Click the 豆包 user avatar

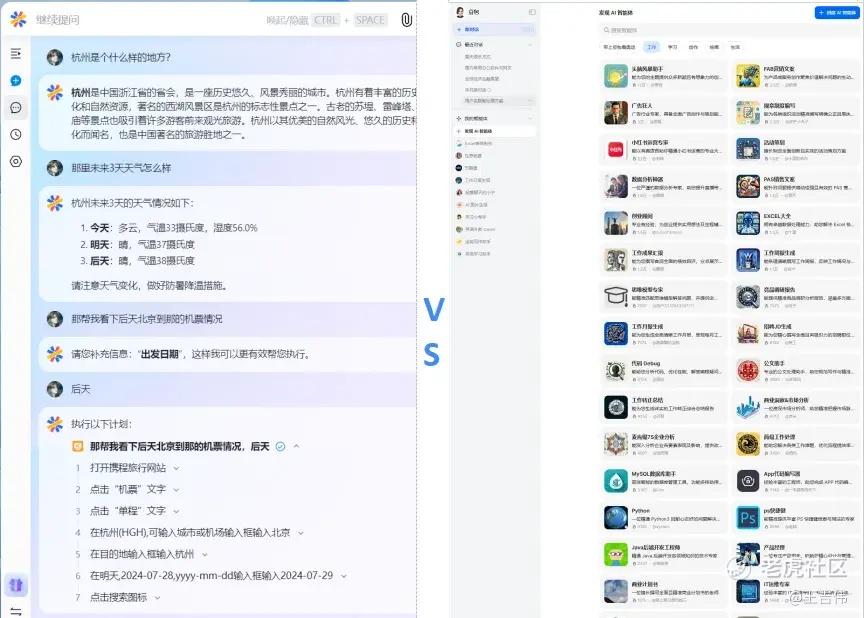460,12
